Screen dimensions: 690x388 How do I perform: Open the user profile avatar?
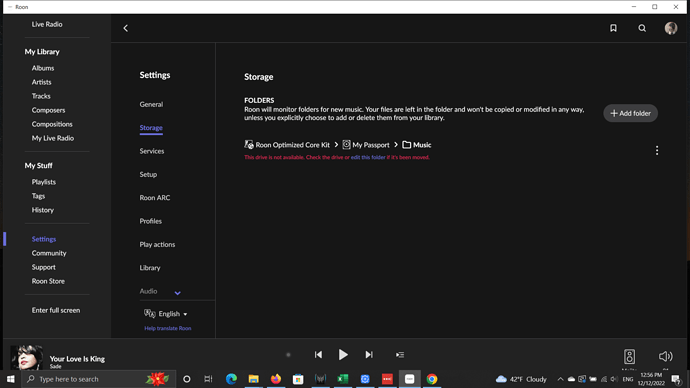pyautogui.click(x=671, y=28)
